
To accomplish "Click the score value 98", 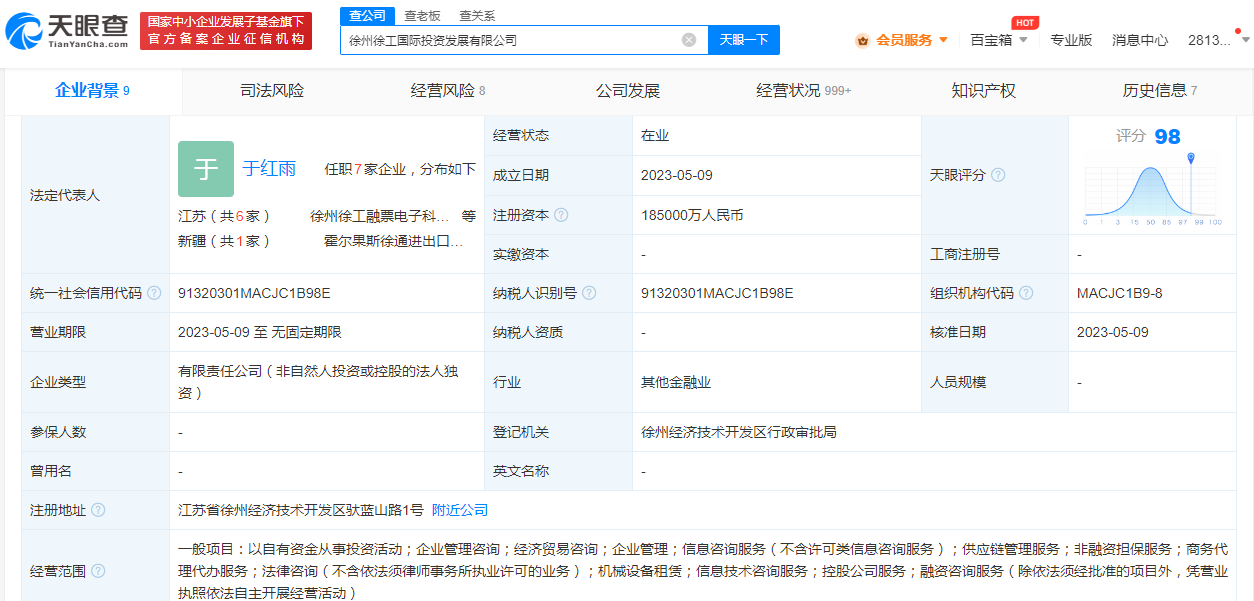I will (1167, 137).
